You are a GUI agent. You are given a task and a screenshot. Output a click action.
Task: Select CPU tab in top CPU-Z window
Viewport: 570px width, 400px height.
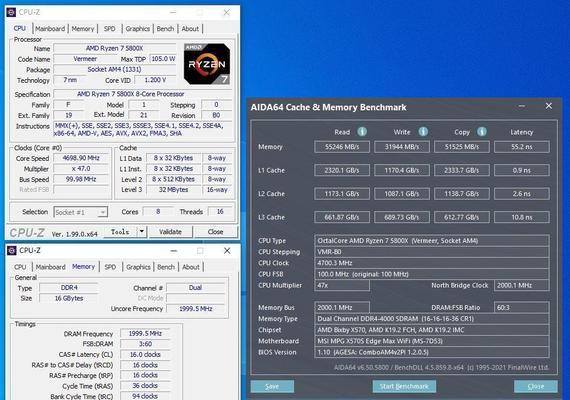(x=20, y=28)
